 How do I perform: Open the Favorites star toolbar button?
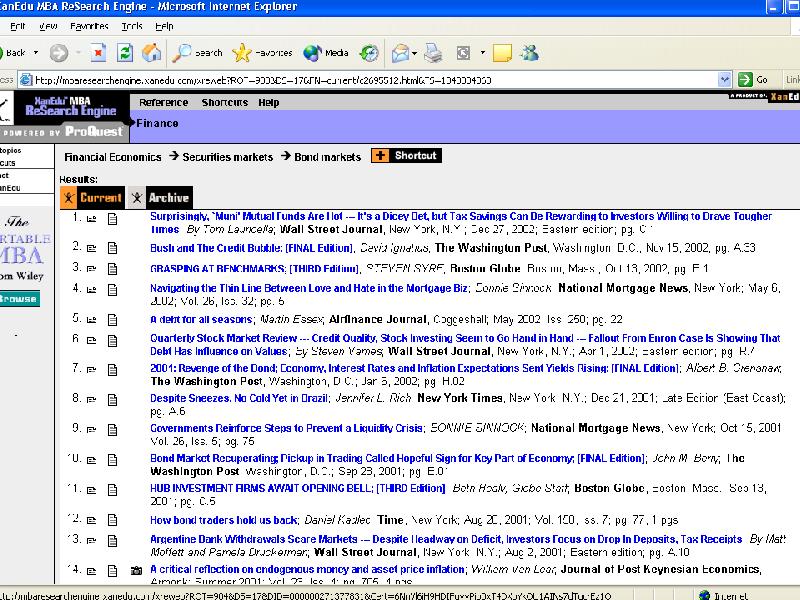pos(262,53)
